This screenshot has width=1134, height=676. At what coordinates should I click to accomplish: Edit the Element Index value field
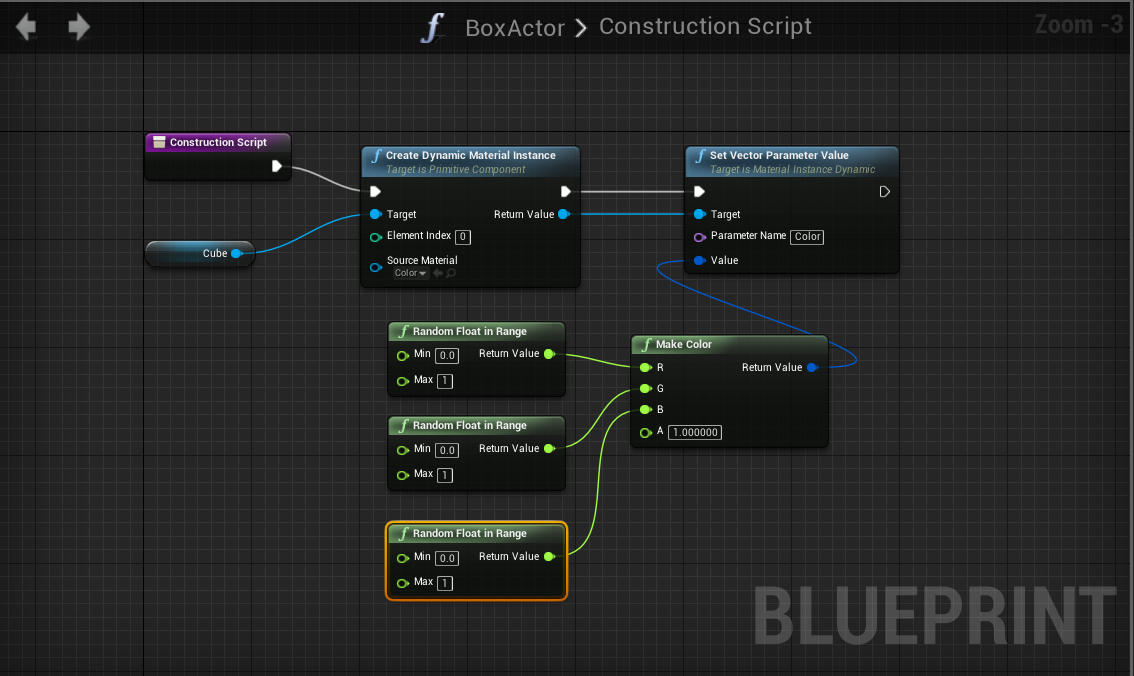(463, 236)
